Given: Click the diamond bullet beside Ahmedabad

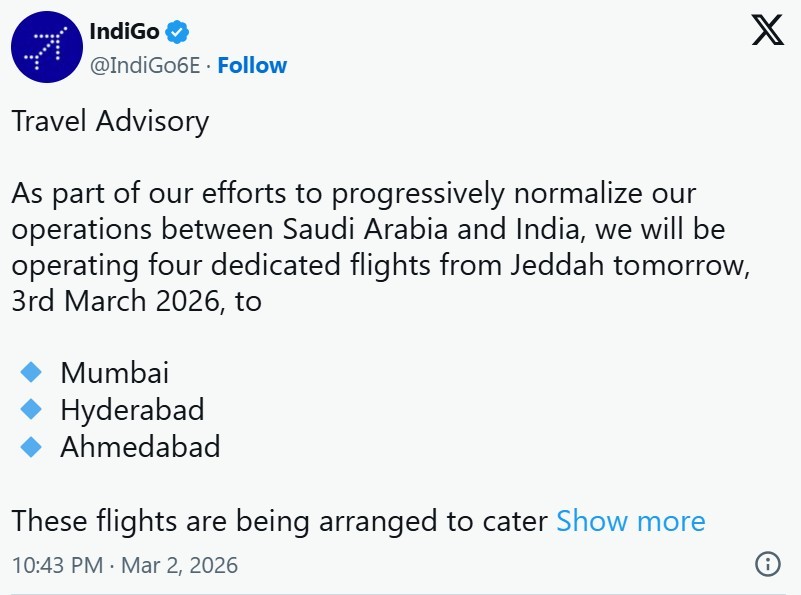Looking at the screenshot, I should (x=31, y=446).
